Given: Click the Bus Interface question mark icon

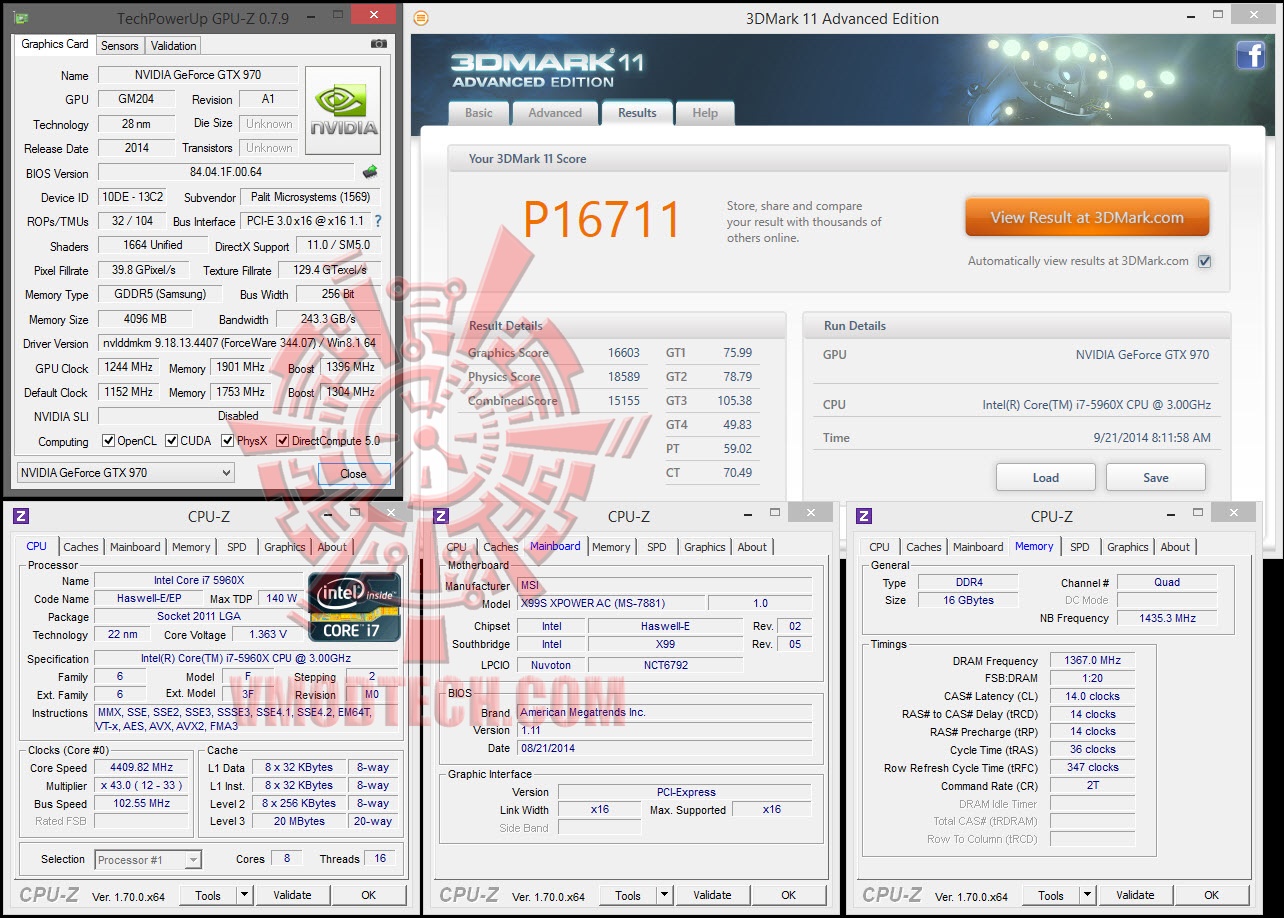Looking at the screenshot, I should (377, 221).
